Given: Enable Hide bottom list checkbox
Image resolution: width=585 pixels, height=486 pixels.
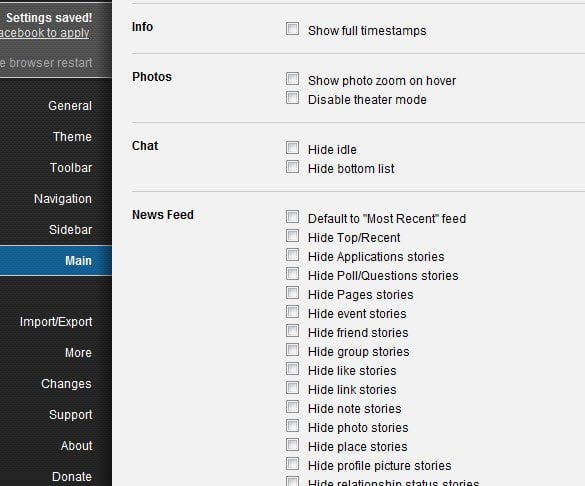Looking at the screenshot, I should click(292, 167).
